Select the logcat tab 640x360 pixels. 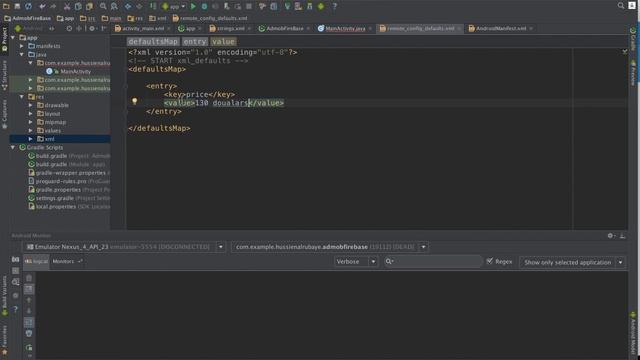click(x=36, y=261)
